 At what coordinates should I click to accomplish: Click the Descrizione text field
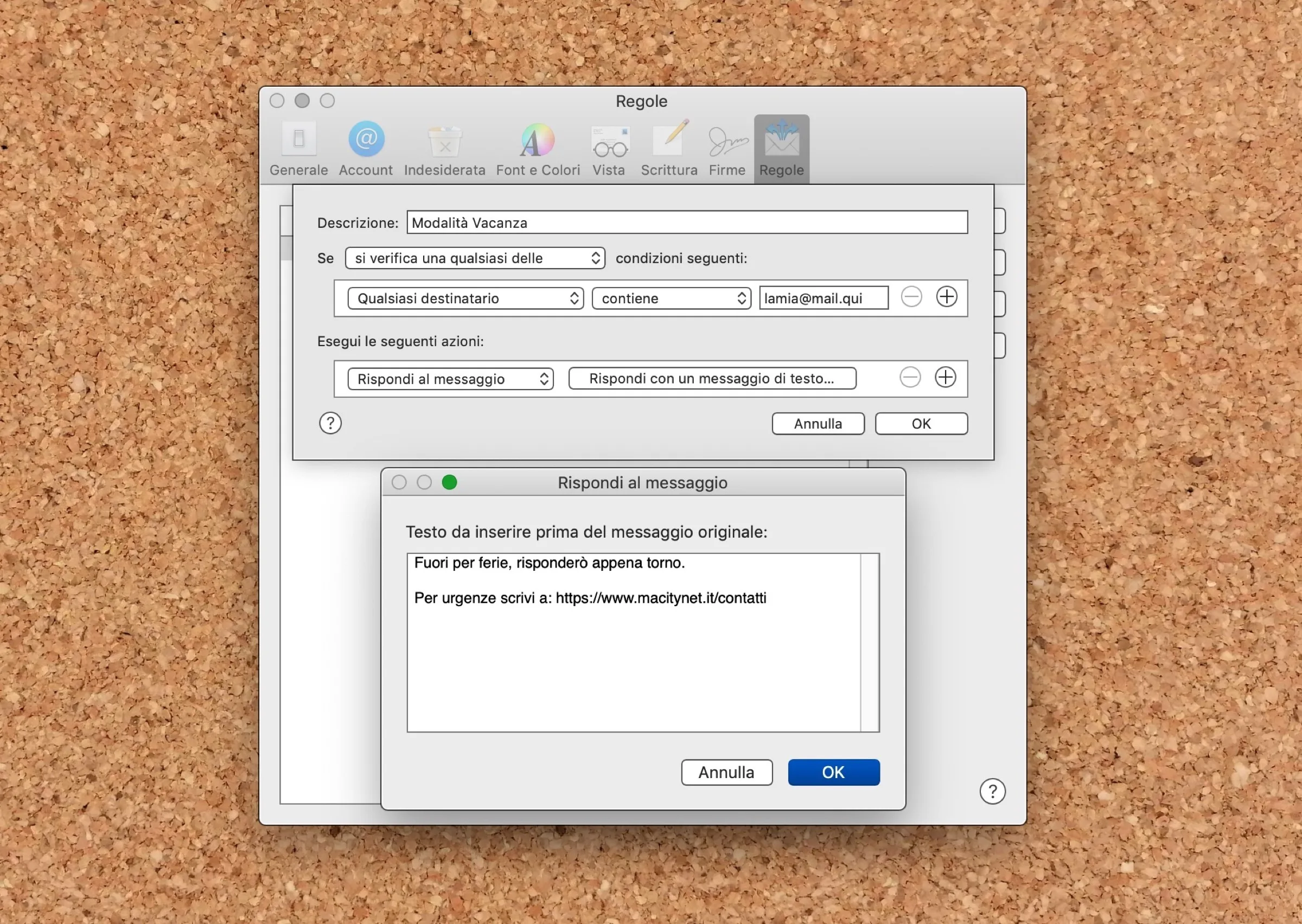(x=687, y=222)
